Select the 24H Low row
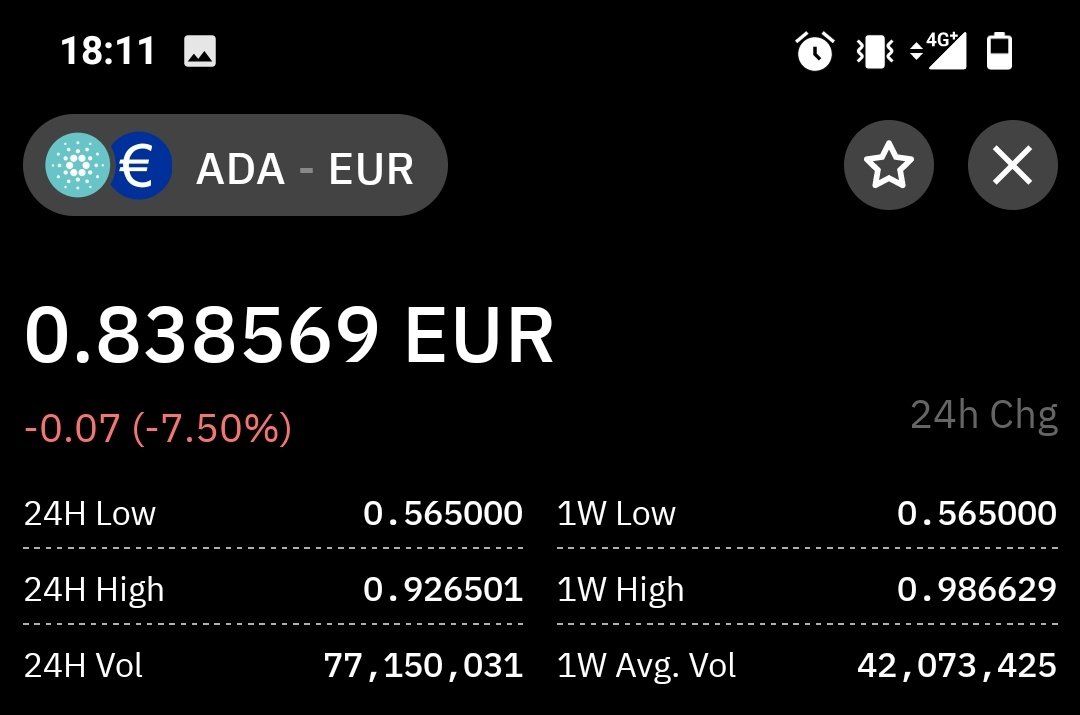Image resolution: width=1080 pixels, height=715 pixels. (x=273, y=514)
